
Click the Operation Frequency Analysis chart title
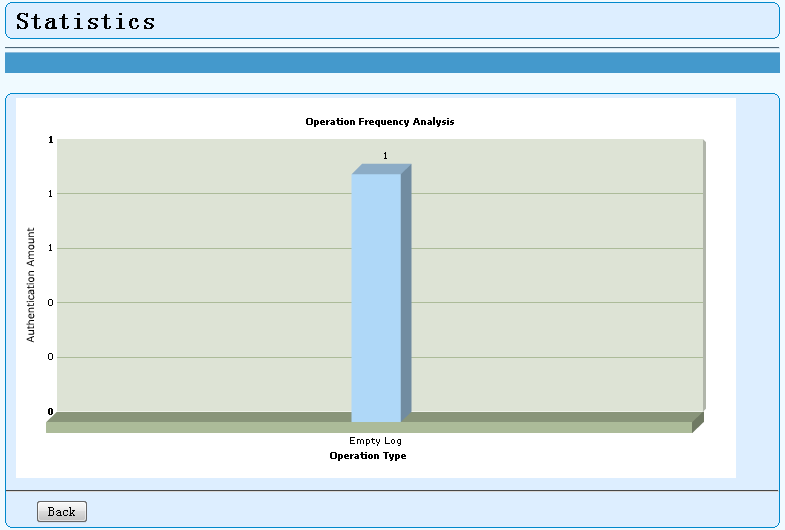tap(379, 122)
